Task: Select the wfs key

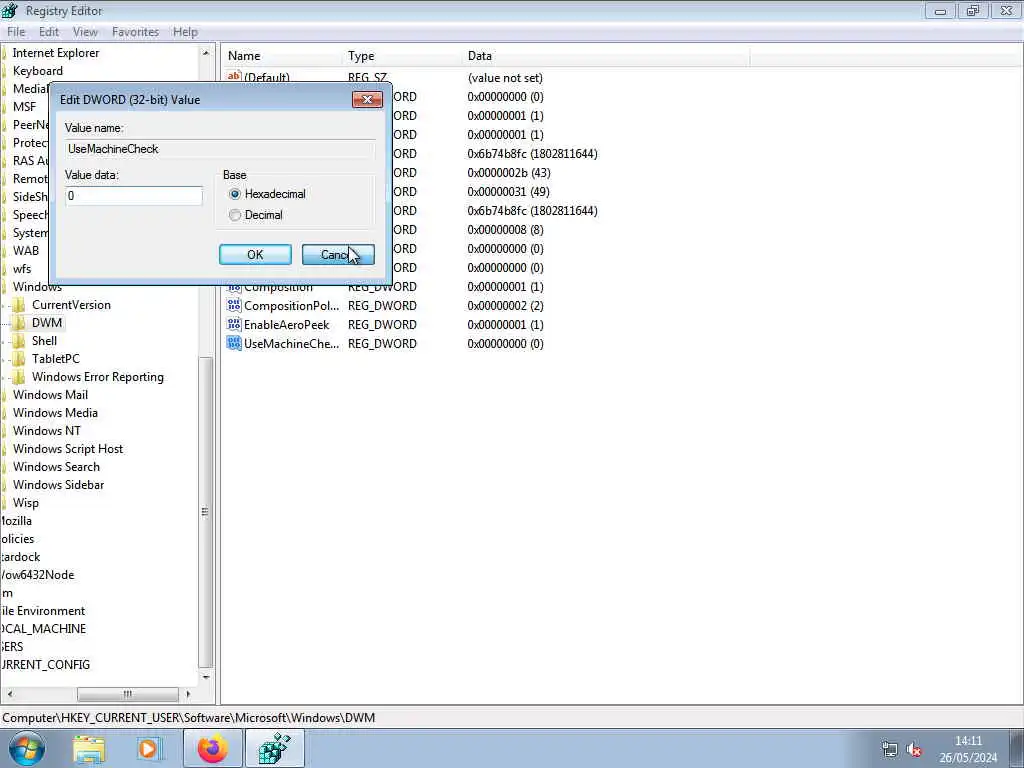Action: click(22, 269)
